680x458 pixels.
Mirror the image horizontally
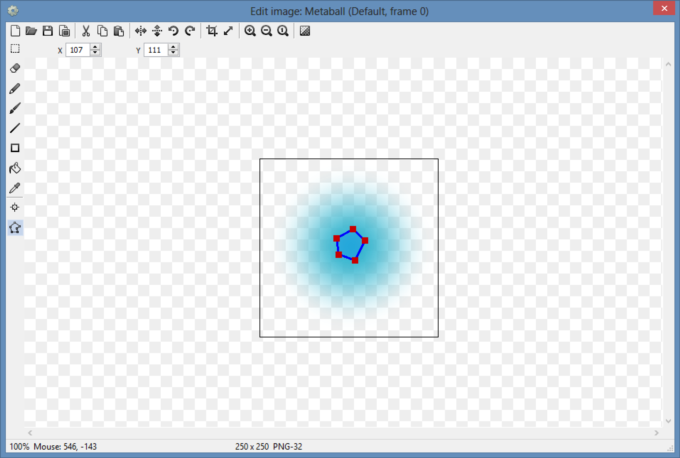(141, 31)
